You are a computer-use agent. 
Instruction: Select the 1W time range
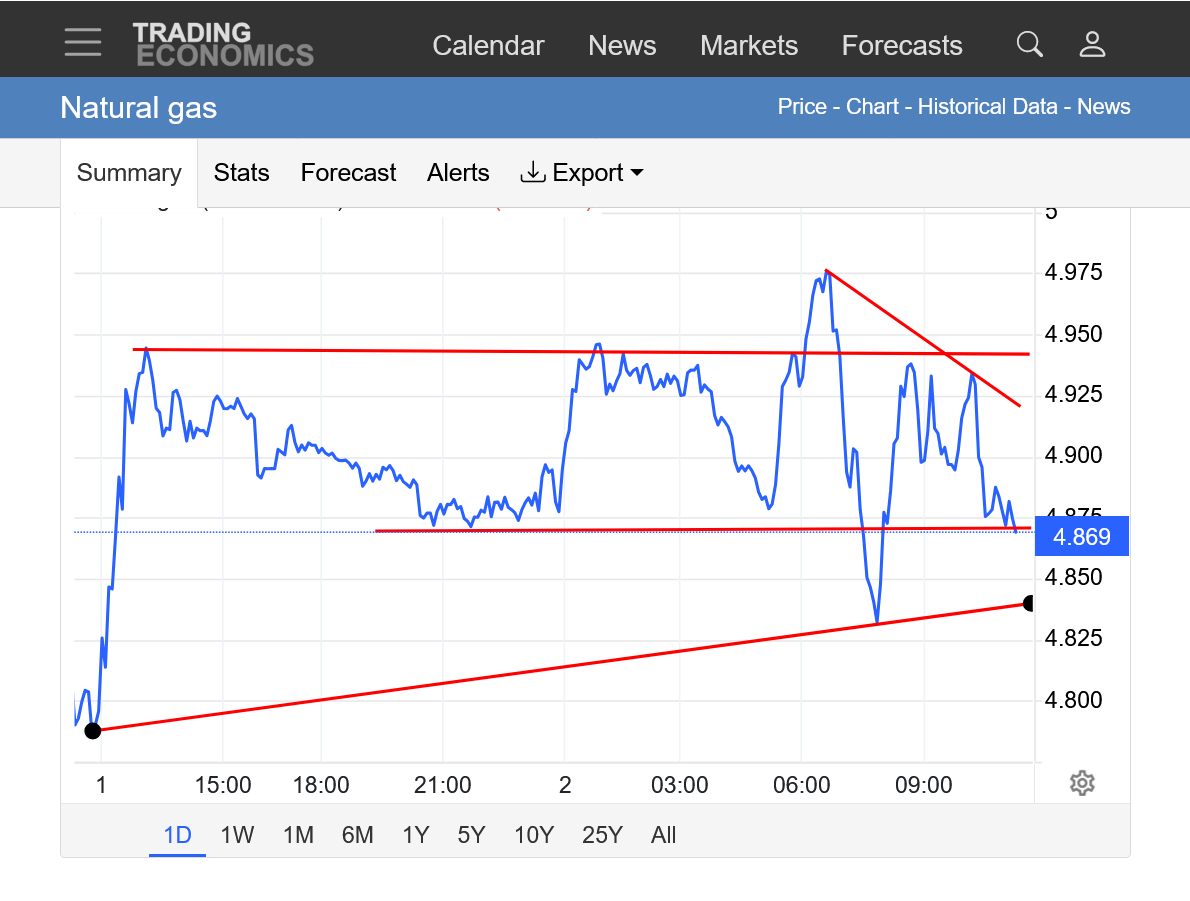pos(237,835)
